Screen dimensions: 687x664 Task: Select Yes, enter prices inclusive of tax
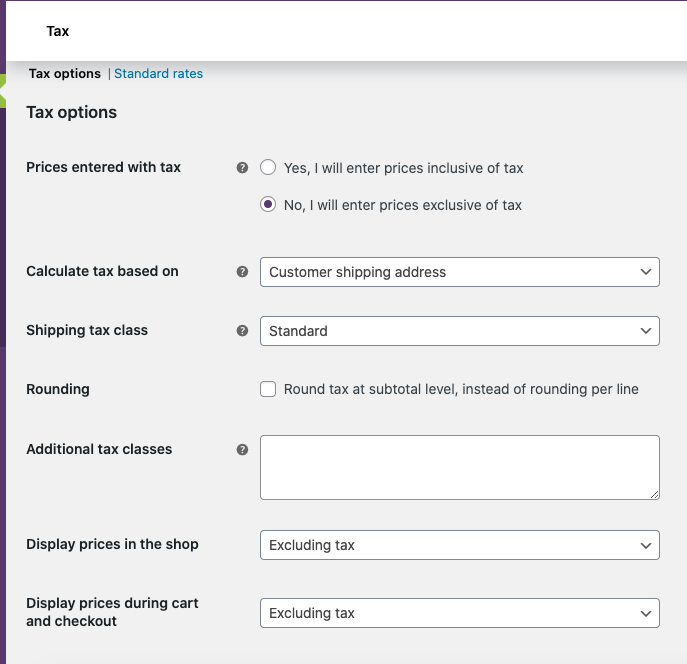(268, 168)
